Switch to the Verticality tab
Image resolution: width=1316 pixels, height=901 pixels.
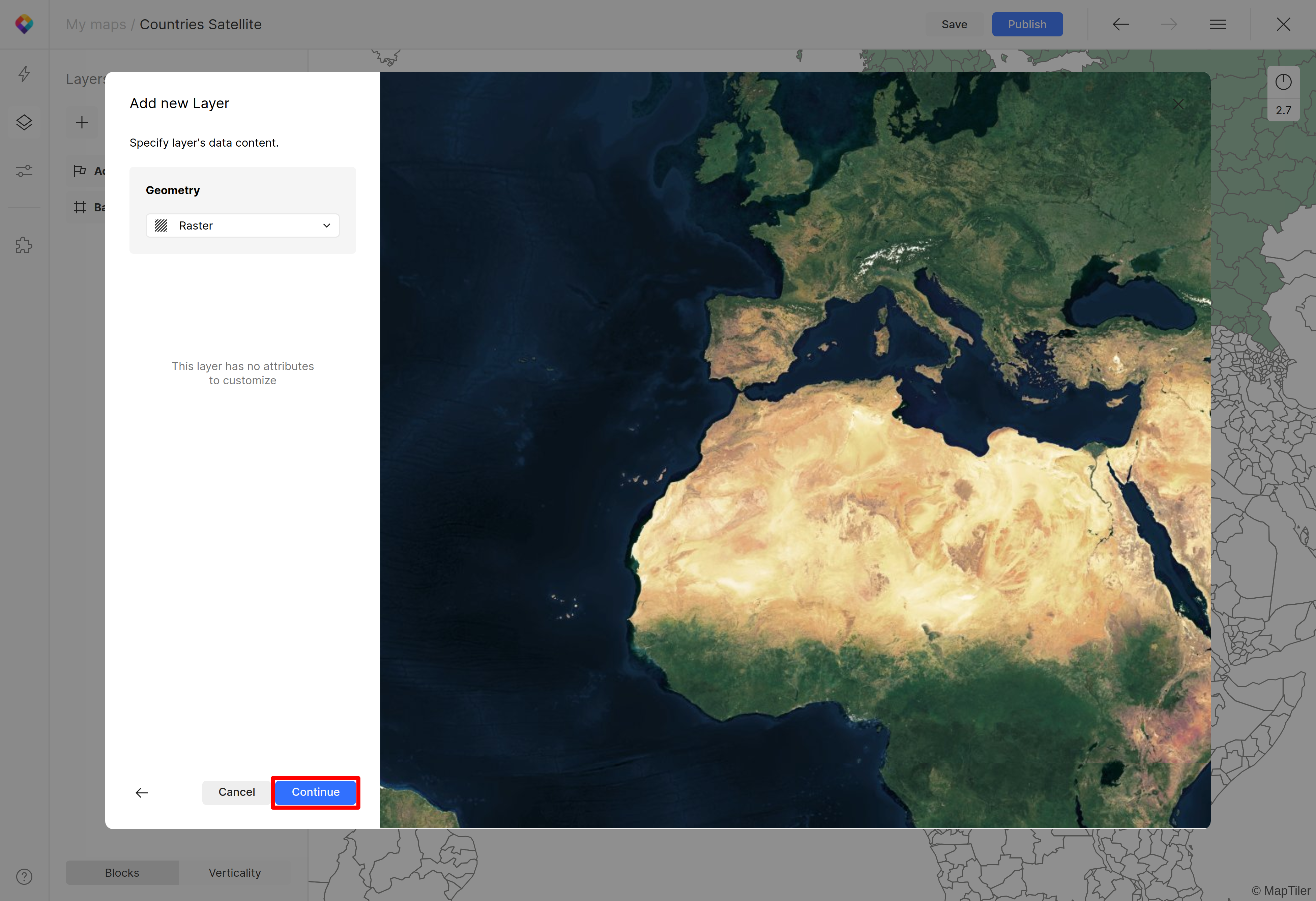234,873
